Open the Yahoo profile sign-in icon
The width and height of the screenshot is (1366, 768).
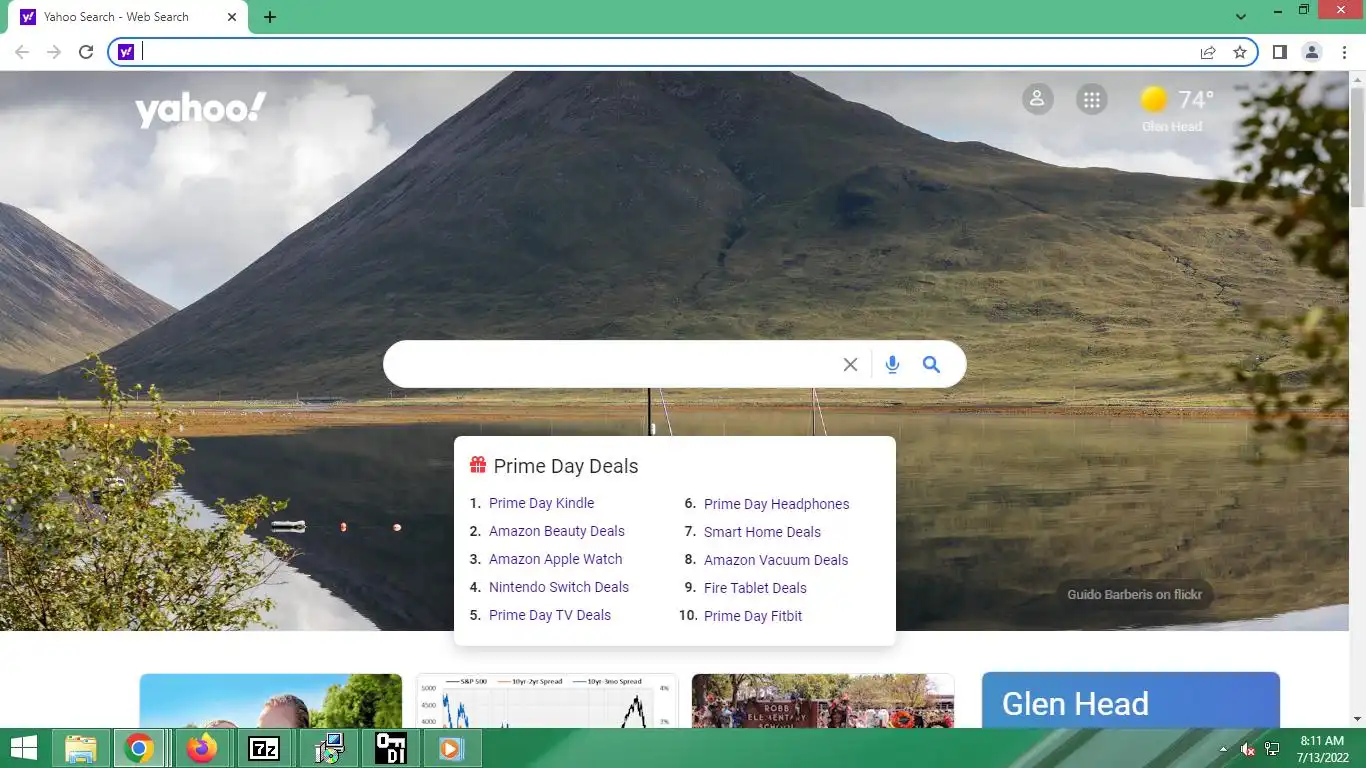[x=1037, y=99]
